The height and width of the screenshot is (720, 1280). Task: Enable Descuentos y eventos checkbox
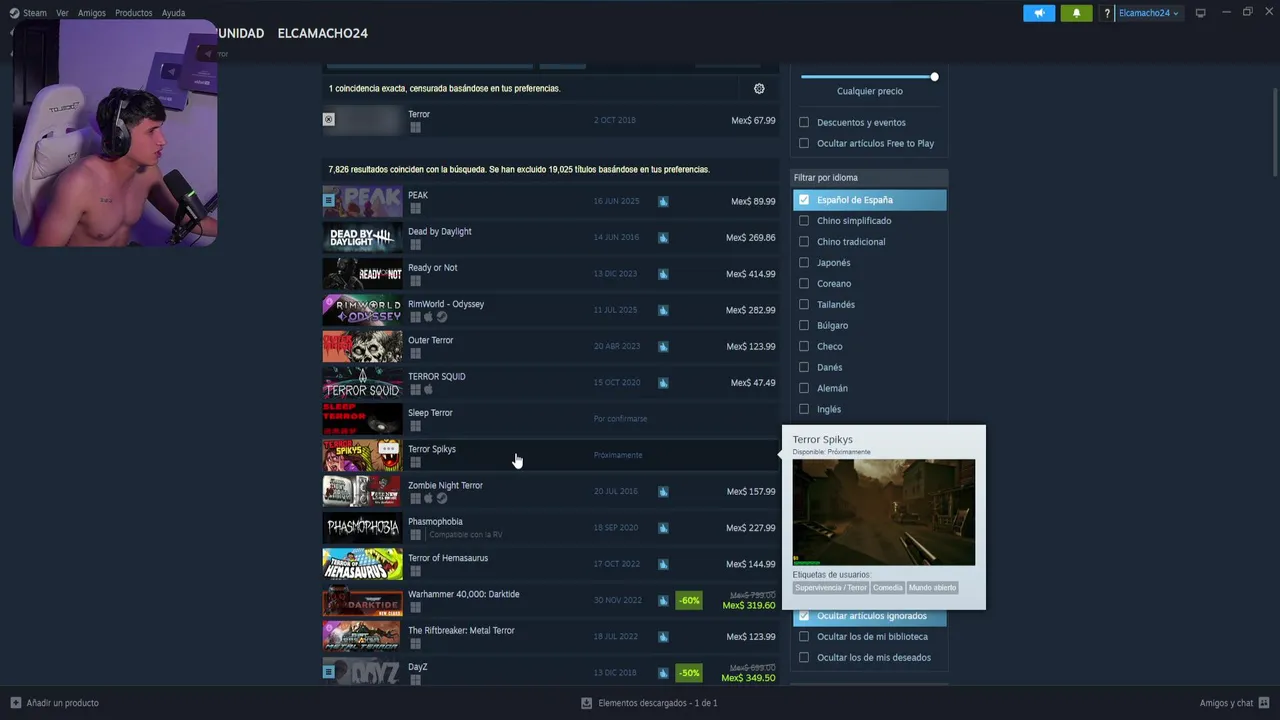click(804, 122)
